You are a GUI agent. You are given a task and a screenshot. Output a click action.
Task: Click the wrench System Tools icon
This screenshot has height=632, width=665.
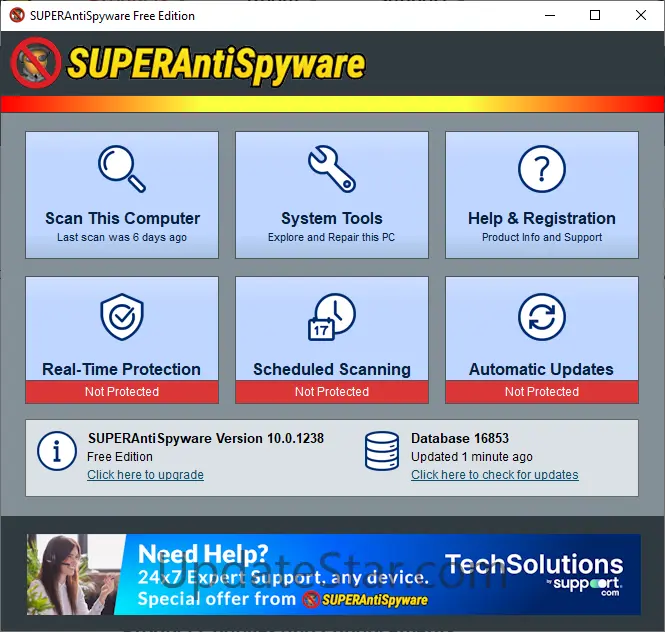pos(332,169)
